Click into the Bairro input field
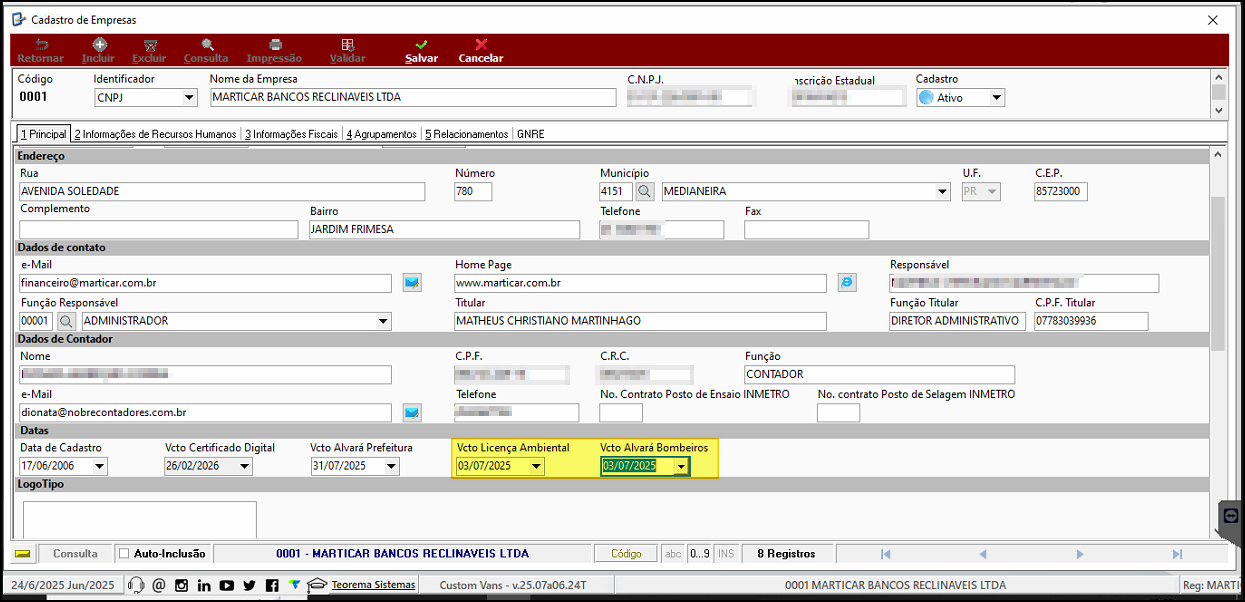Image resolution: width=1245 pixels, height=602 pixels. [x=444, y=229]
